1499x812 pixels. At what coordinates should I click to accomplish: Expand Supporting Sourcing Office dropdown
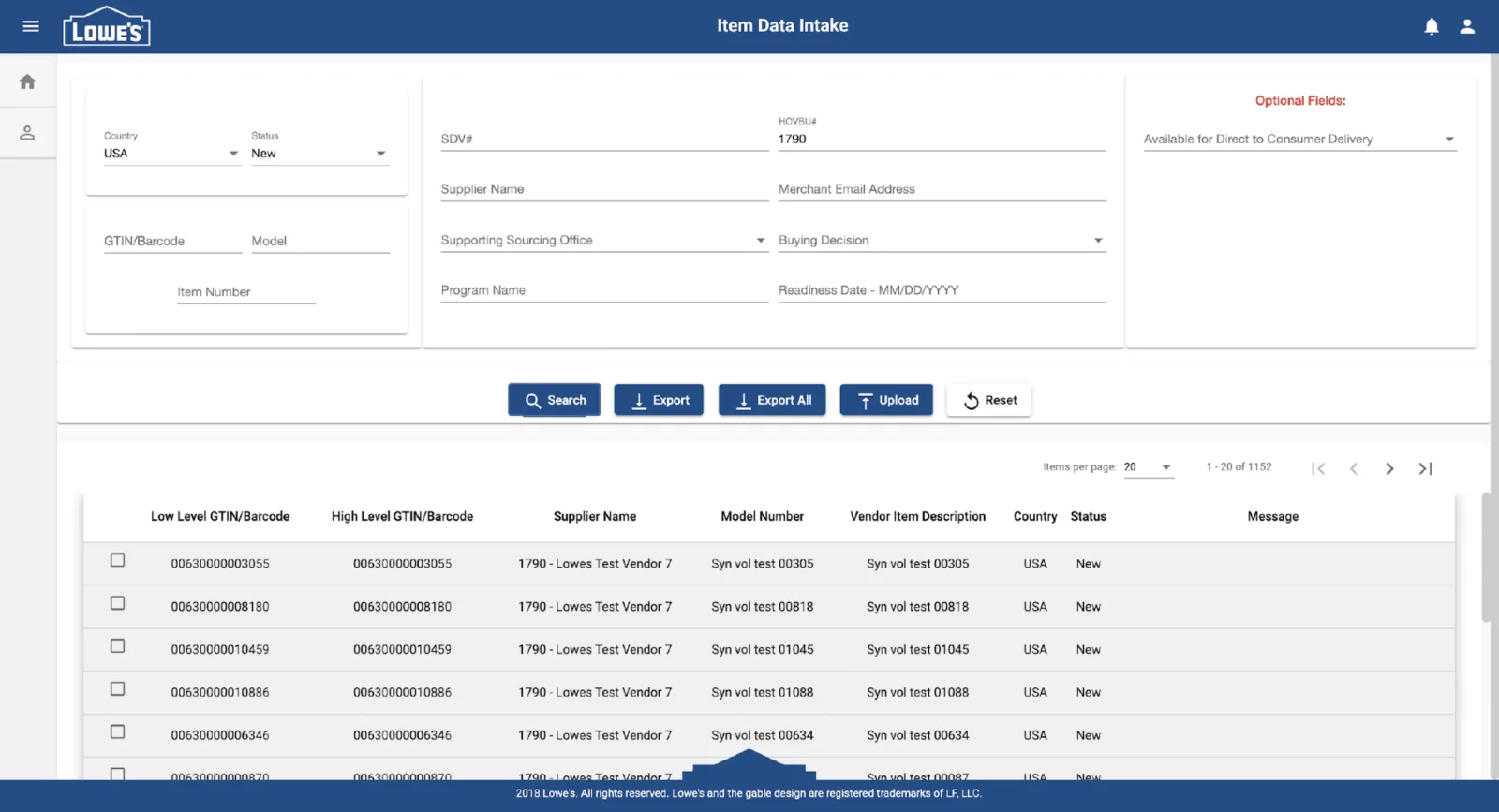click(604, 241)
